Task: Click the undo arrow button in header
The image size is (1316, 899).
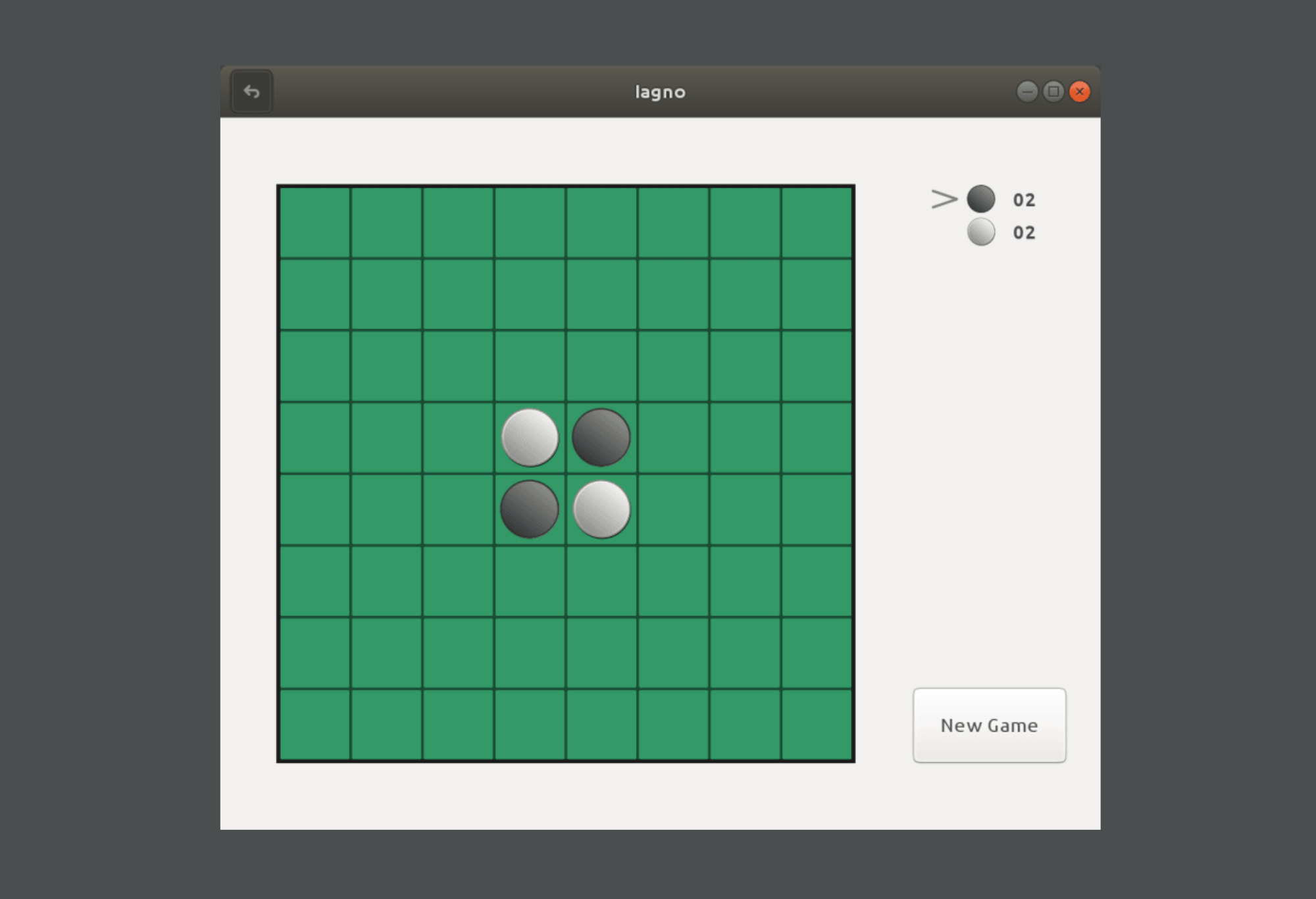Action: coord(251,91)
